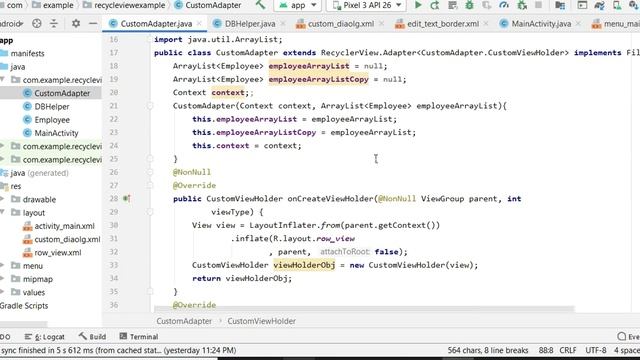Open the Pixel 3 API 26 device dropdown
Viewport: 640px width, 360px height.
click(367, 5)
